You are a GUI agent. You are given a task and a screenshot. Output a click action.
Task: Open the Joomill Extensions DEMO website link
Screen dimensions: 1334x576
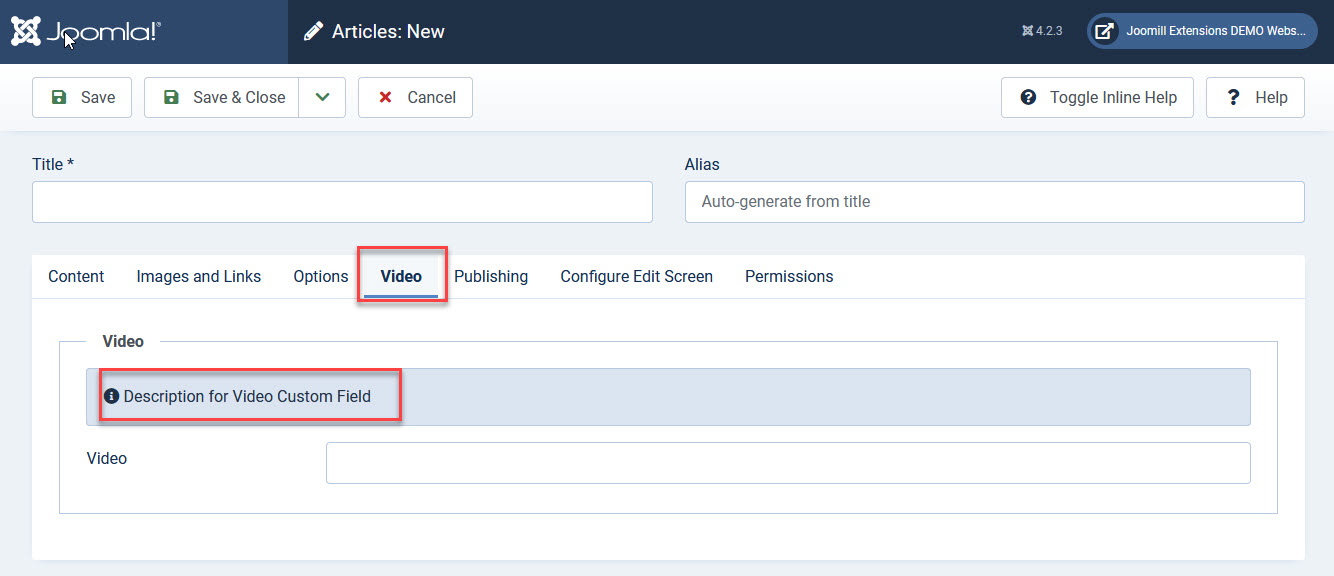[1202, 31]
